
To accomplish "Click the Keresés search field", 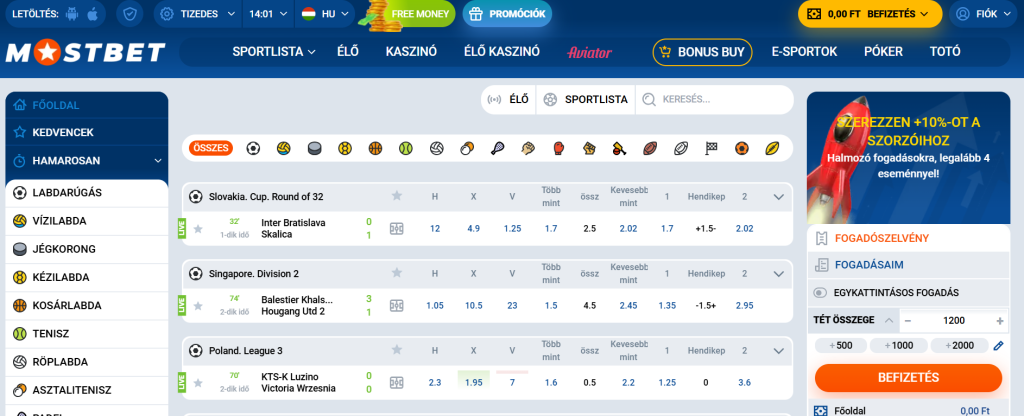I will click(720, 99).
